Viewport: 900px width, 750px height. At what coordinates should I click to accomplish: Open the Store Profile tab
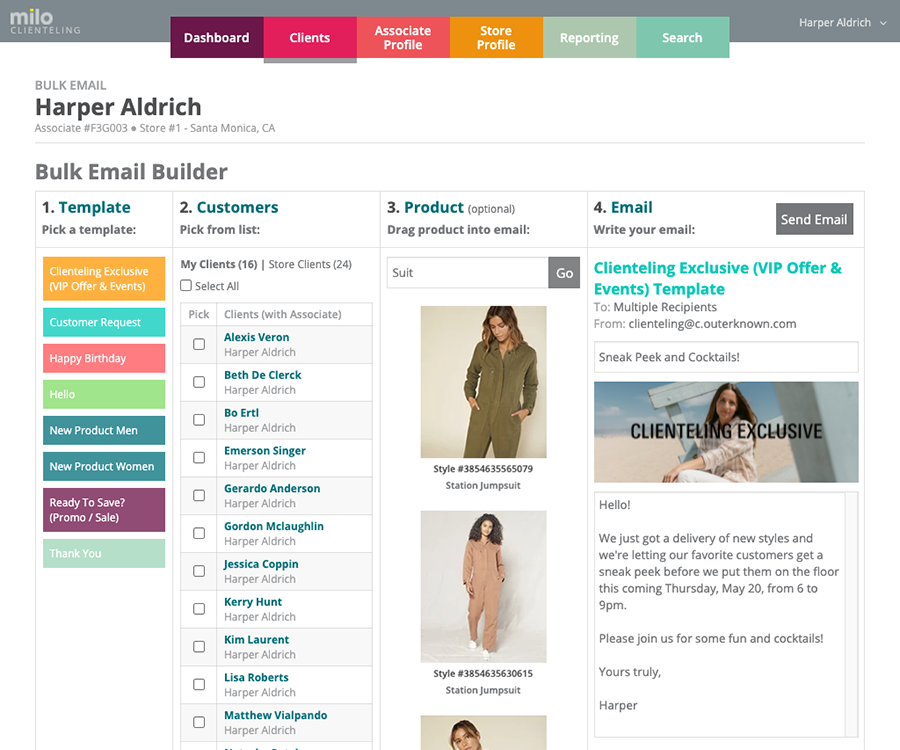click(x=496, y=37)
